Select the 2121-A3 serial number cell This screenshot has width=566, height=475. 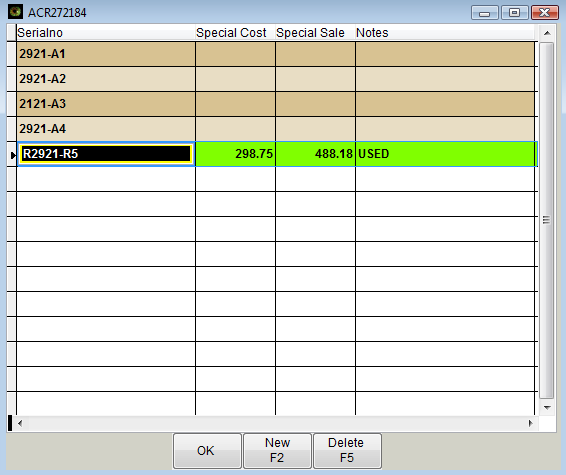click(x=106, y=104)
